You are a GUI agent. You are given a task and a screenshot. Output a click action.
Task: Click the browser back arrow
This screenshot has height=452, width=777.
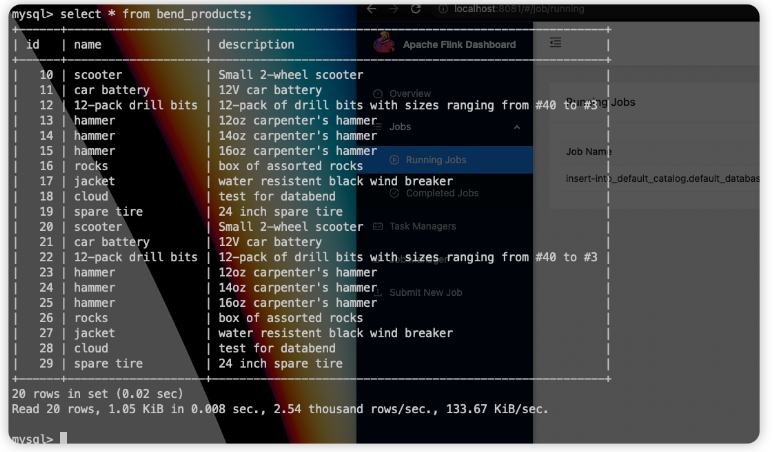(x=371, y=9)
